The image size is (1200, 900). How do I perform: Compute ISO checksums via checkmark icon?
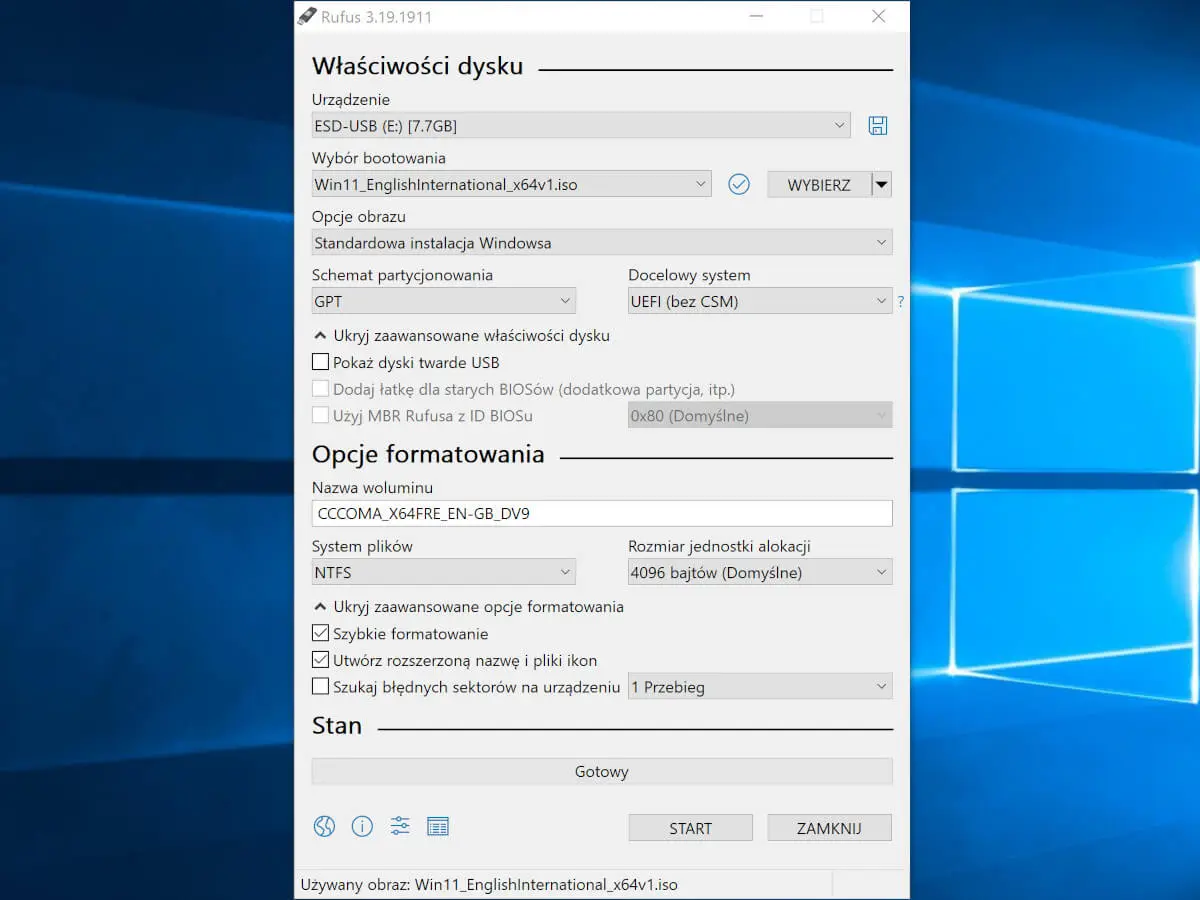click(x=738, y=184)
